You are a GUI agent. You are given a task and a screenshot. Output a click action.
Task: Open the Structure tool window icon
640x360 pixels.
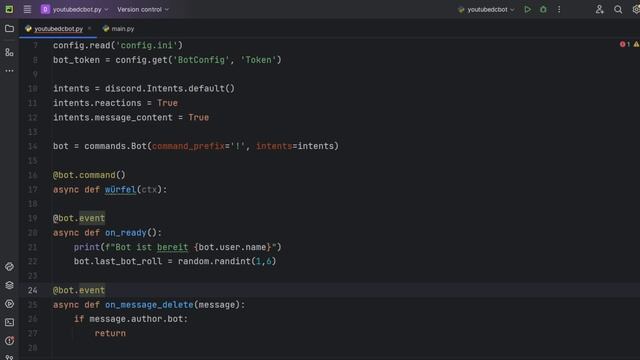[x=9, y=52]
